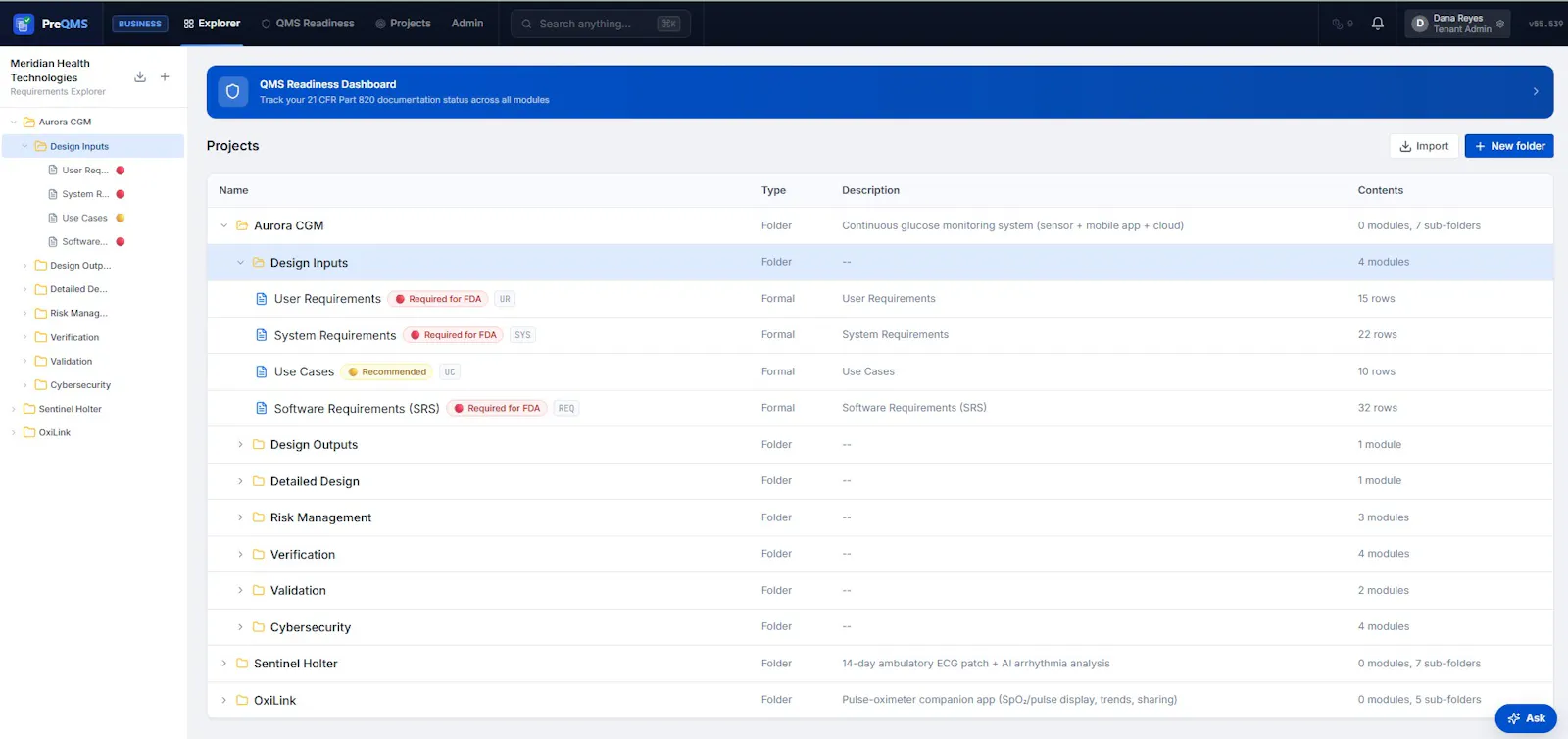Click the plus icon in sidebar header
The image size is (1568, 739).
click(165, 76)
